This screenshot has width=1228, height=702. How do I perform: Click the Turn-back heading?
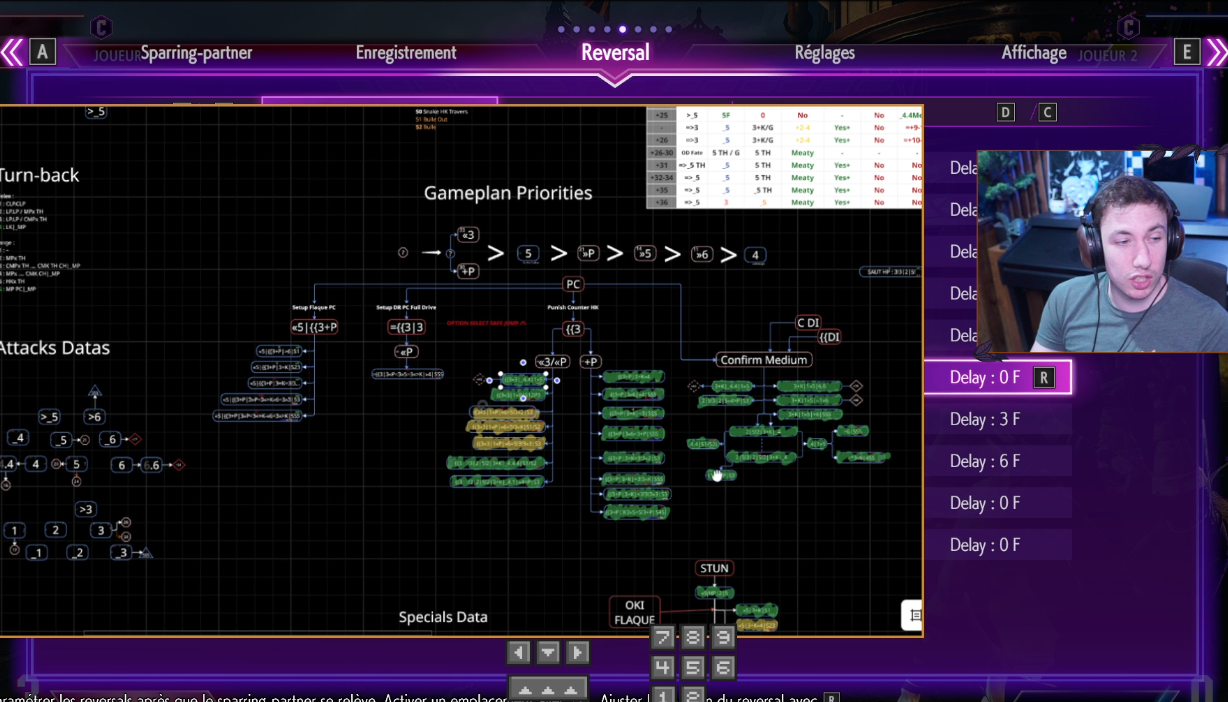pos(38,175)
